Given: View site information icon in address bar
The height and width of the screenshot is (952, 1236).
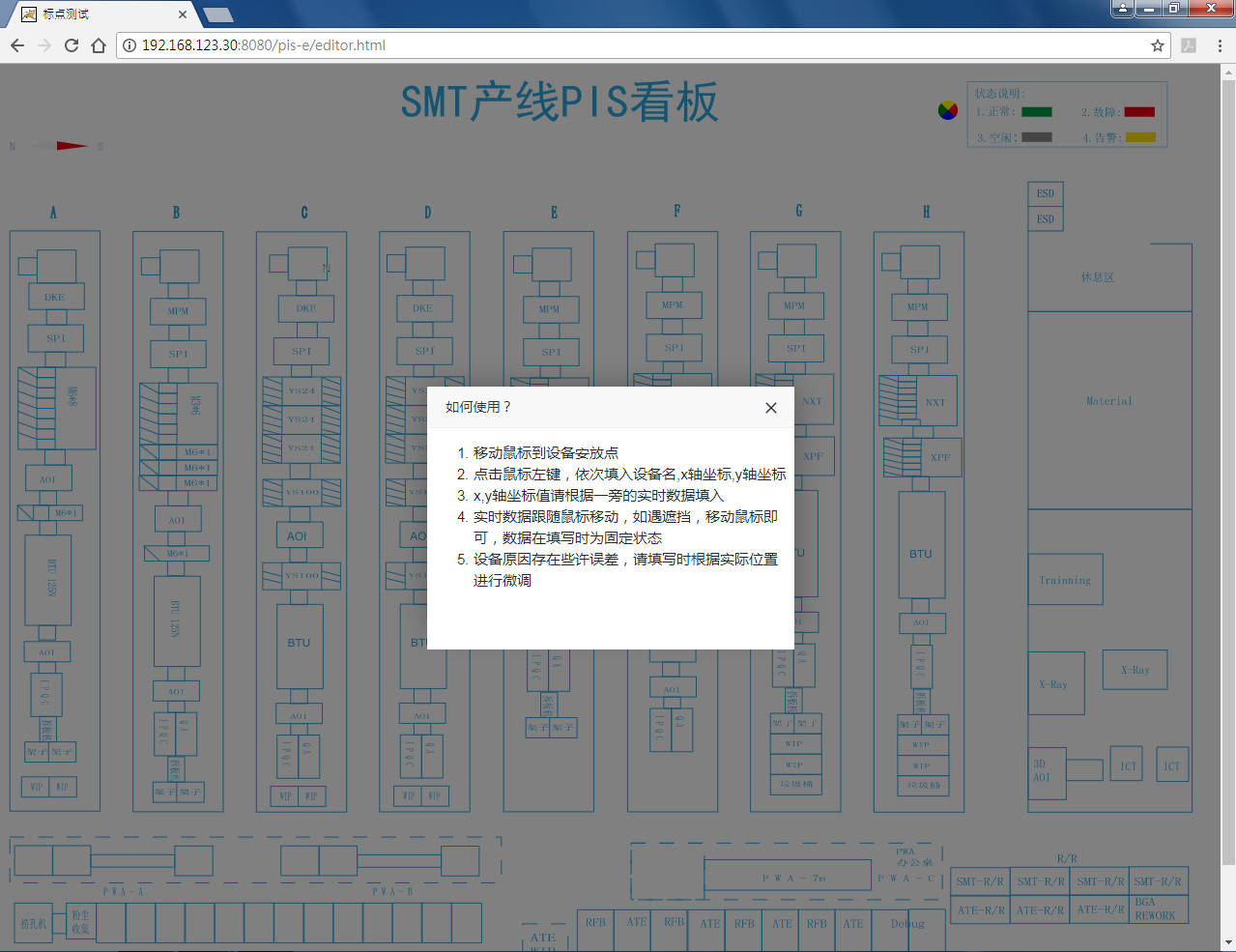Looking at the screenshot, I should 129,45.
